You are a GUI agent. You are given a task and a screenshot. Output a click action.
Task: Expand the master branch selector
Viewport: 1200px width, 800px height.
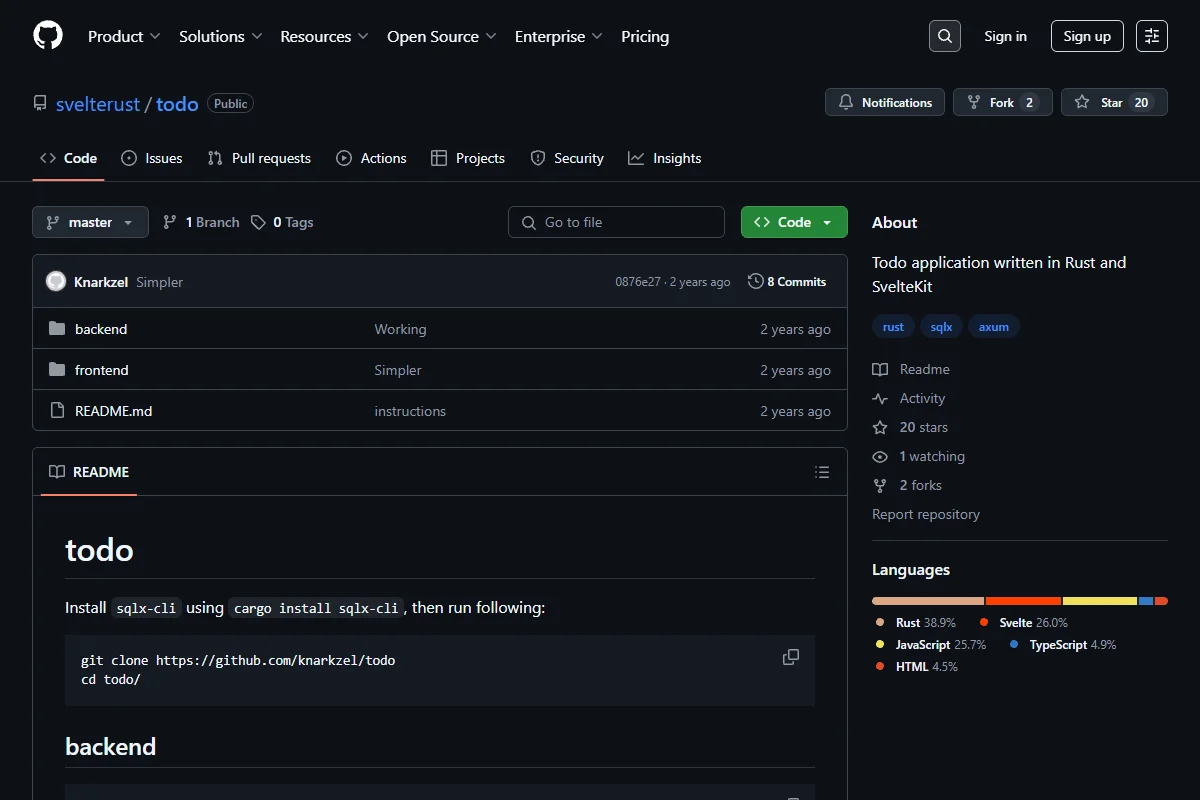(x=90, y=222)
